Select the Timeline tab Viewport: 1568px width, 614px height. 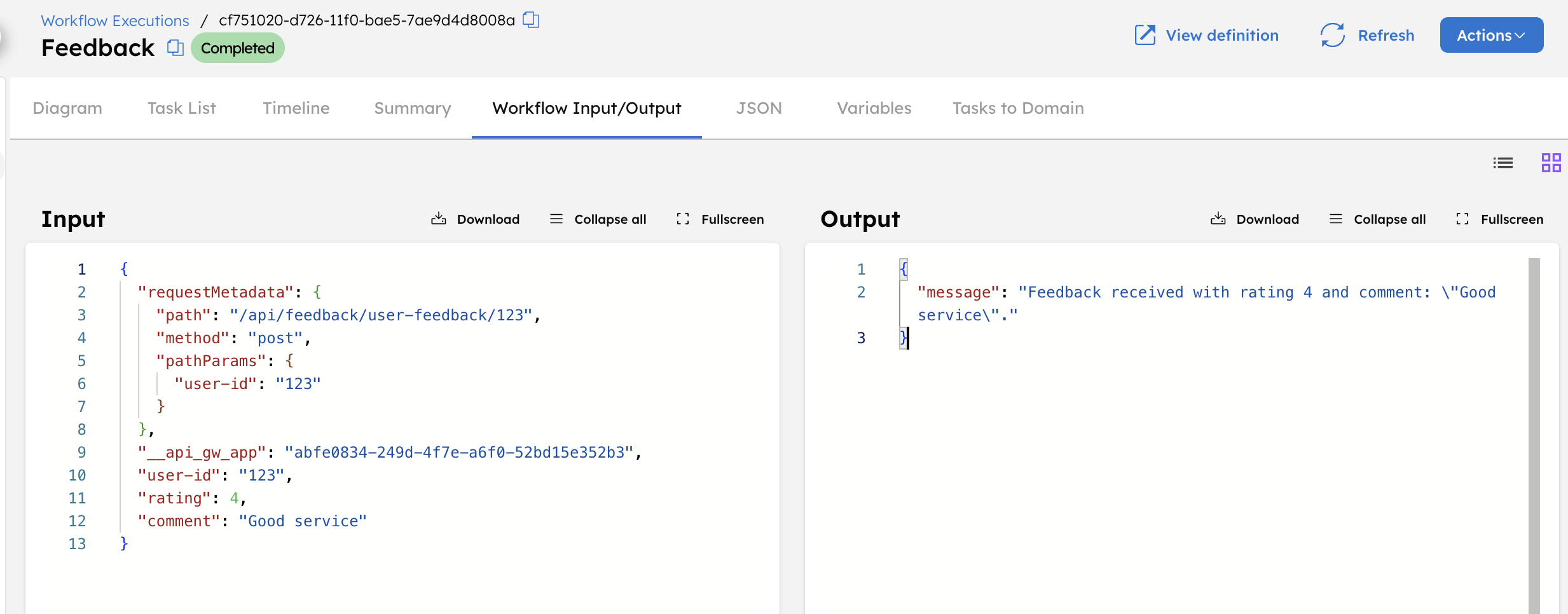[x=296, y=108]
